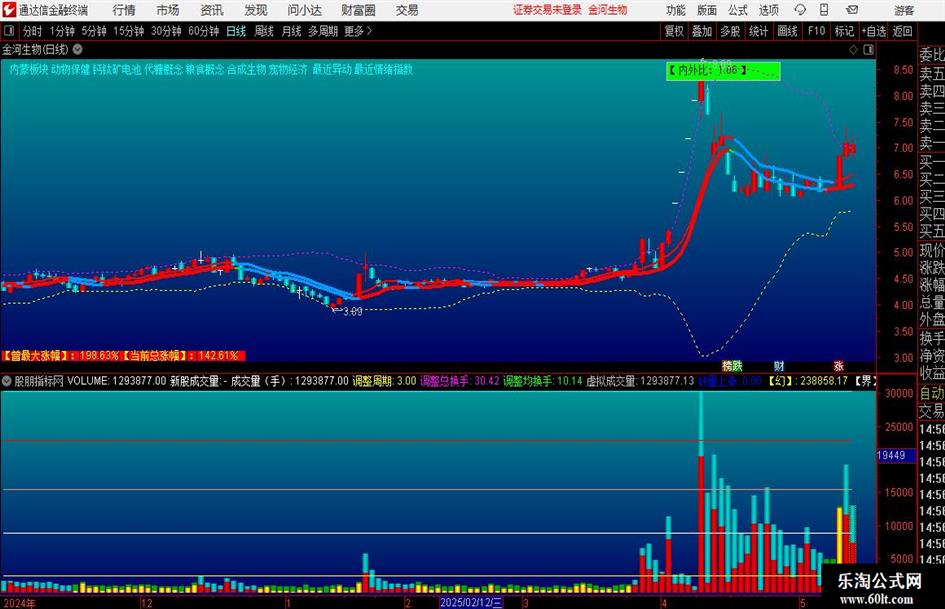
Task: Switch to 60分钟 period
Action: 203,31
